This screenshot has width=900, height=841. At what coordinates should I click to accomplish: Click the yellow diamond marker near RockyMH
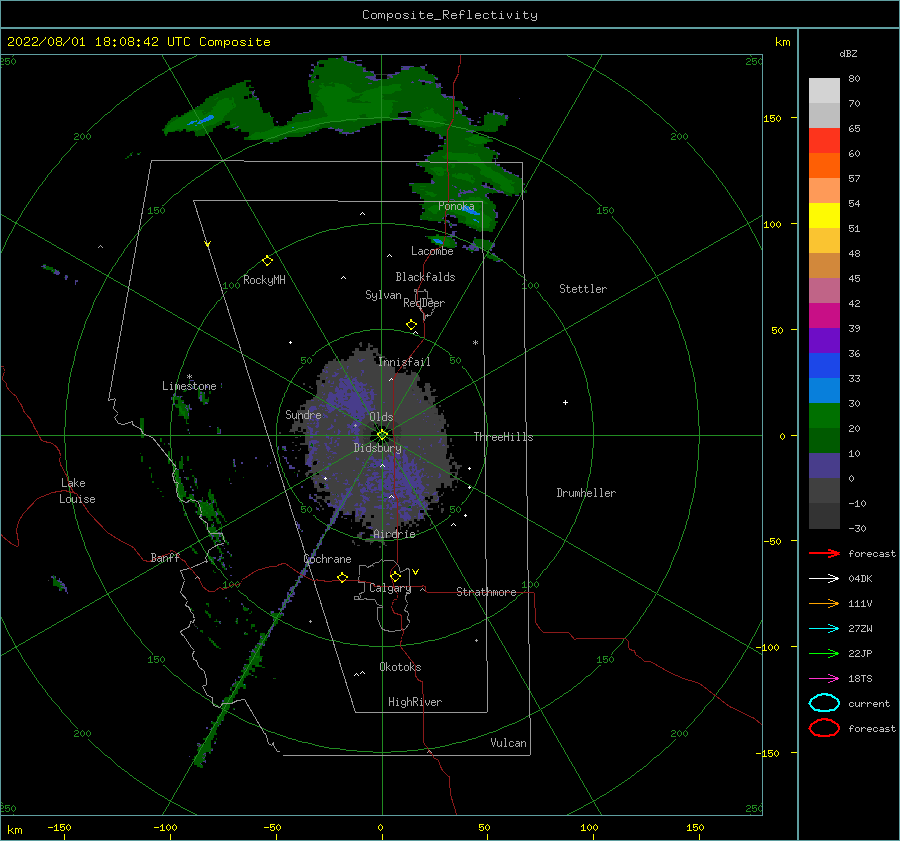pyautogui.click(x=267, y=261)
